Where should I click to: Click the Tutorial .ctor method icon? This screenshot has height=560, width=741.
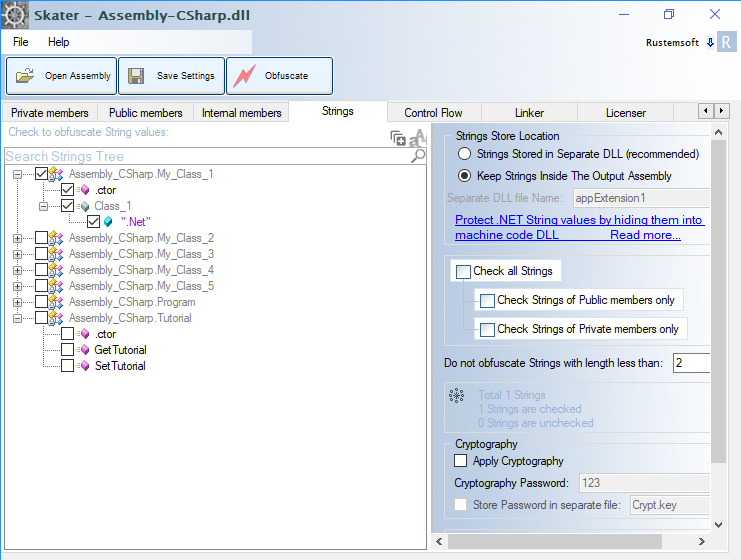(84, 334)
